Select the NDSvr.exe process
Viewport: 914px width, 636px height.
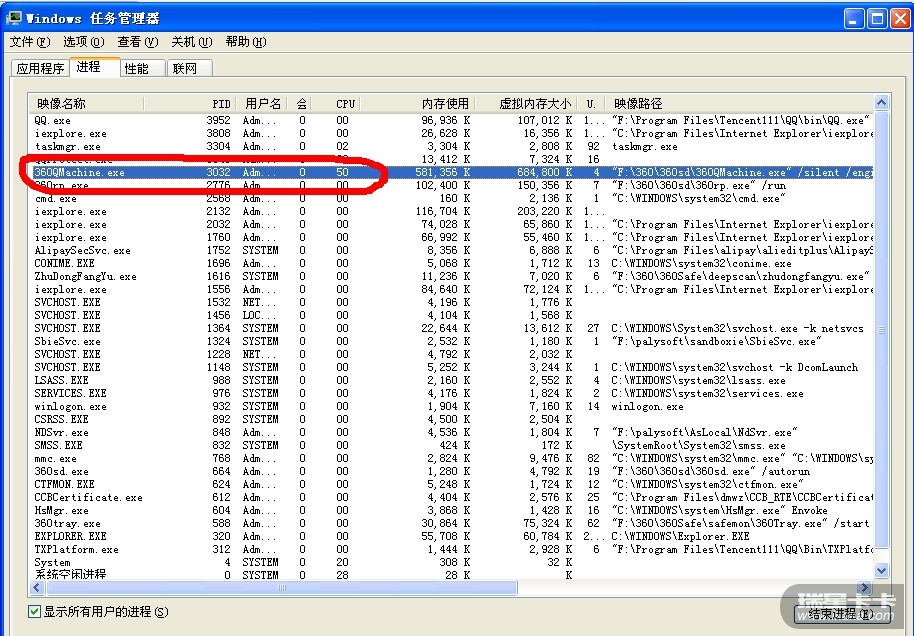point(451,432)
